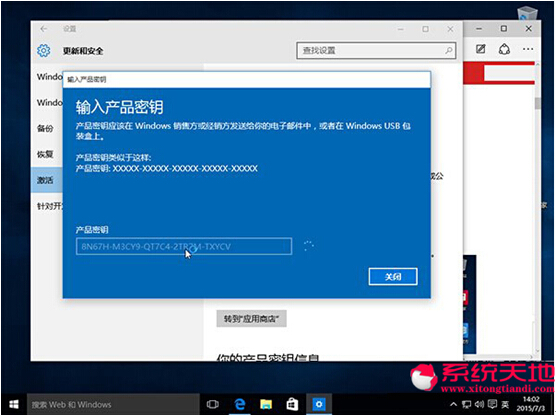
Task: Open the Store from the taskbar
Action: point(292,404)
